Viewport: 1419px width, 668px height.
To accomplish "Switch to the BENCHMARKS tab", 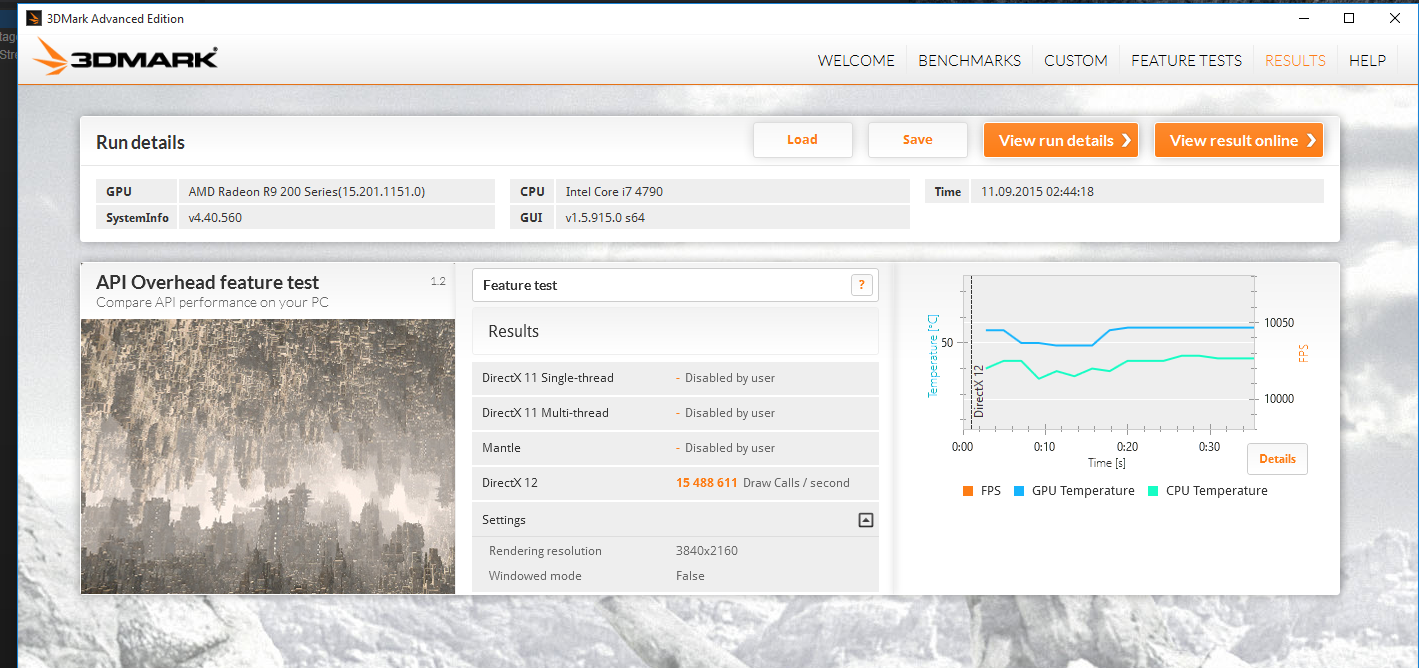I will [x=969, y=60].
